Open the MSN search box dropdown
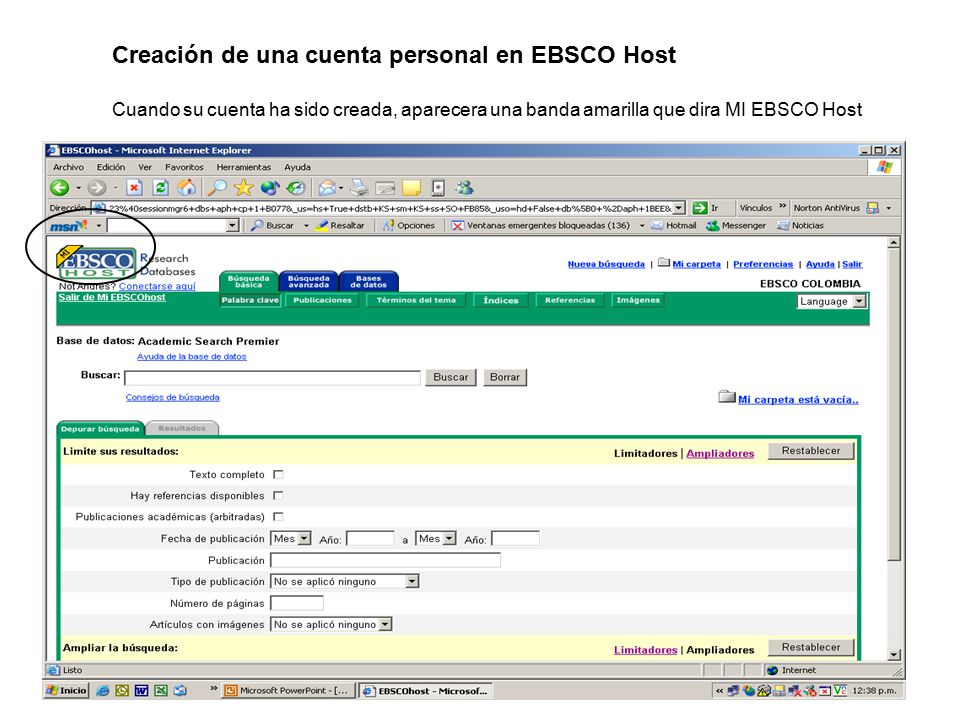Image resolution: width=960 pixels, height=720 pixels. point(232,226)
